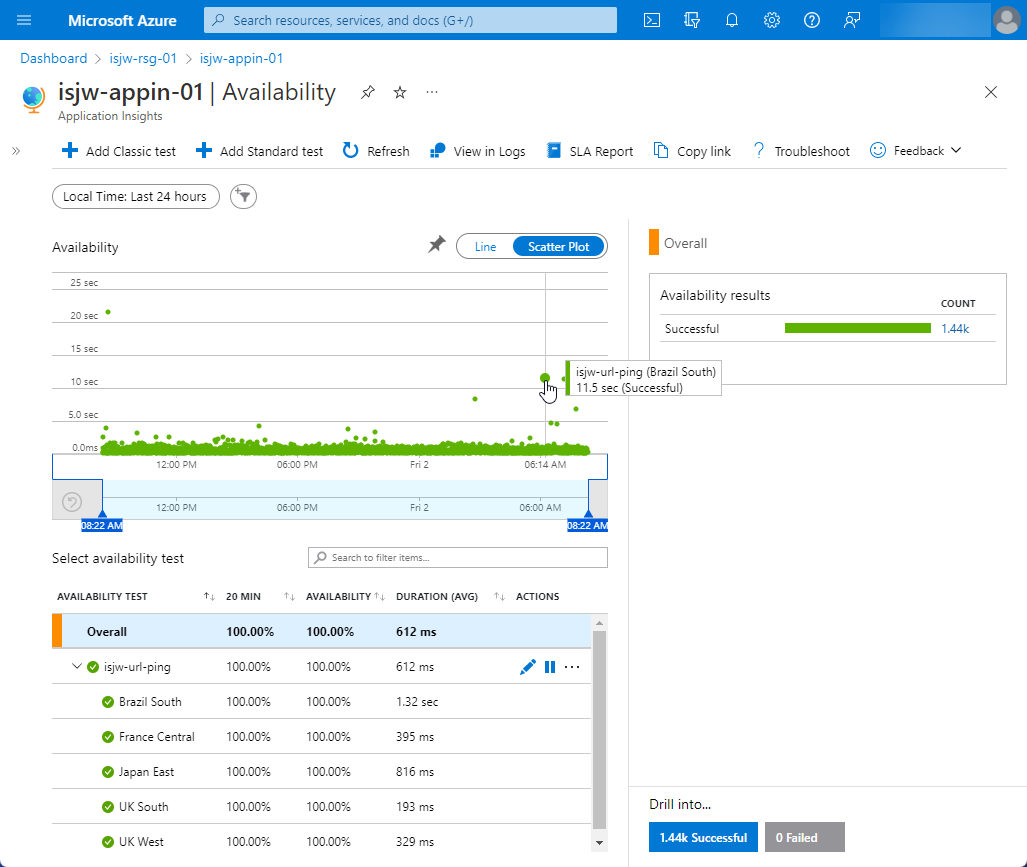
Task: Focus the Search to filter items box
Action: (458, 558)
